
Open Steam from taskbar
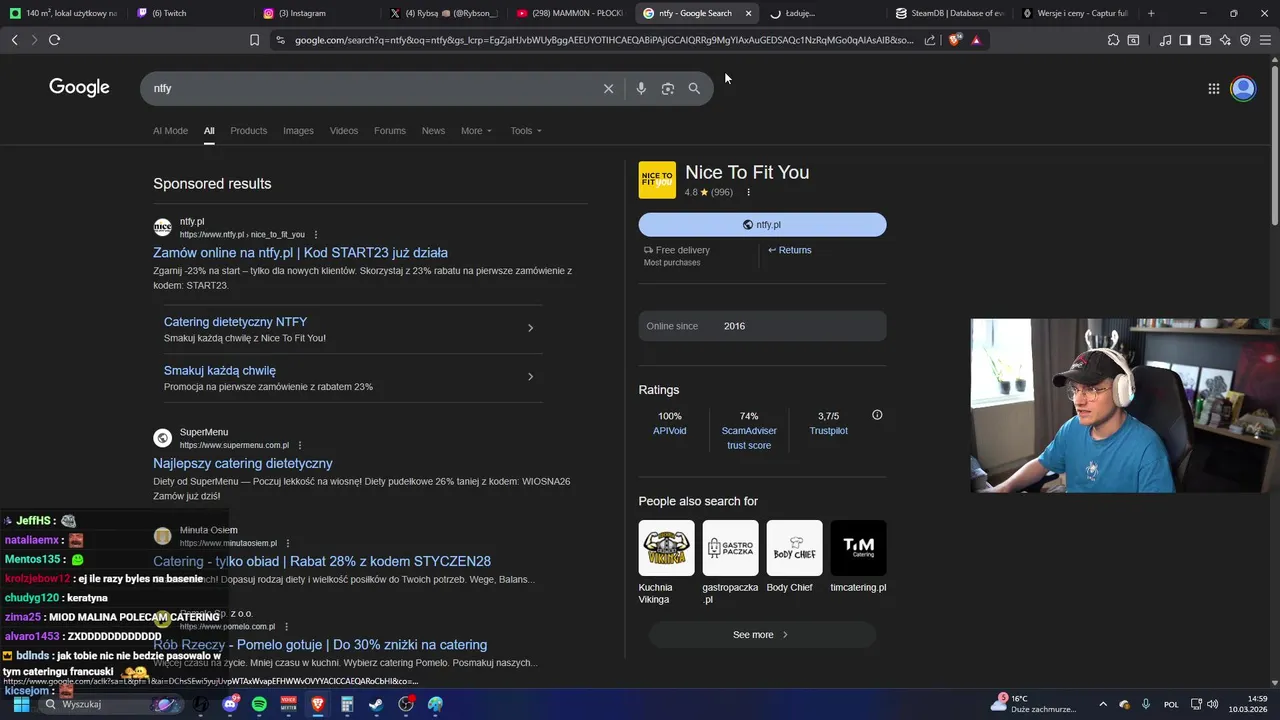[376, 704]
